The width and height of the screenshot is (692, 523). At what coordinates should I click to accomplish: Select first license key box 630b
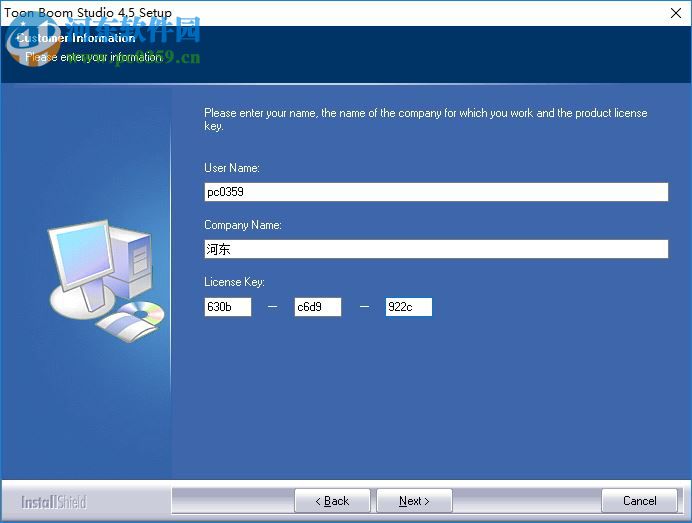pyautogui.click(x=228, y=307)
